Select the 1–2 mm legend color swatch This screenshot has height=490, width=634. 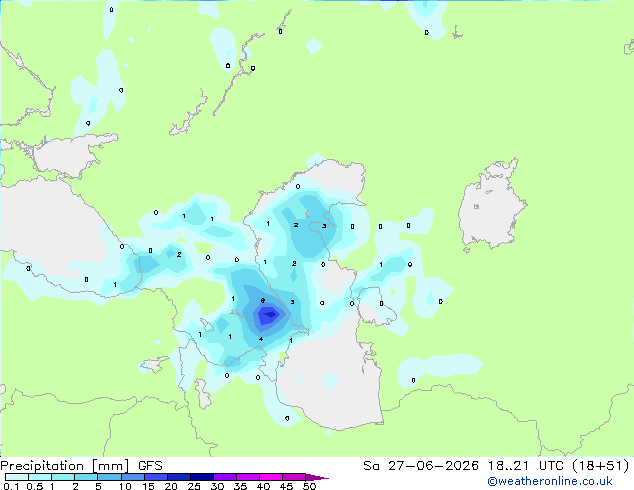click(63, 477)
